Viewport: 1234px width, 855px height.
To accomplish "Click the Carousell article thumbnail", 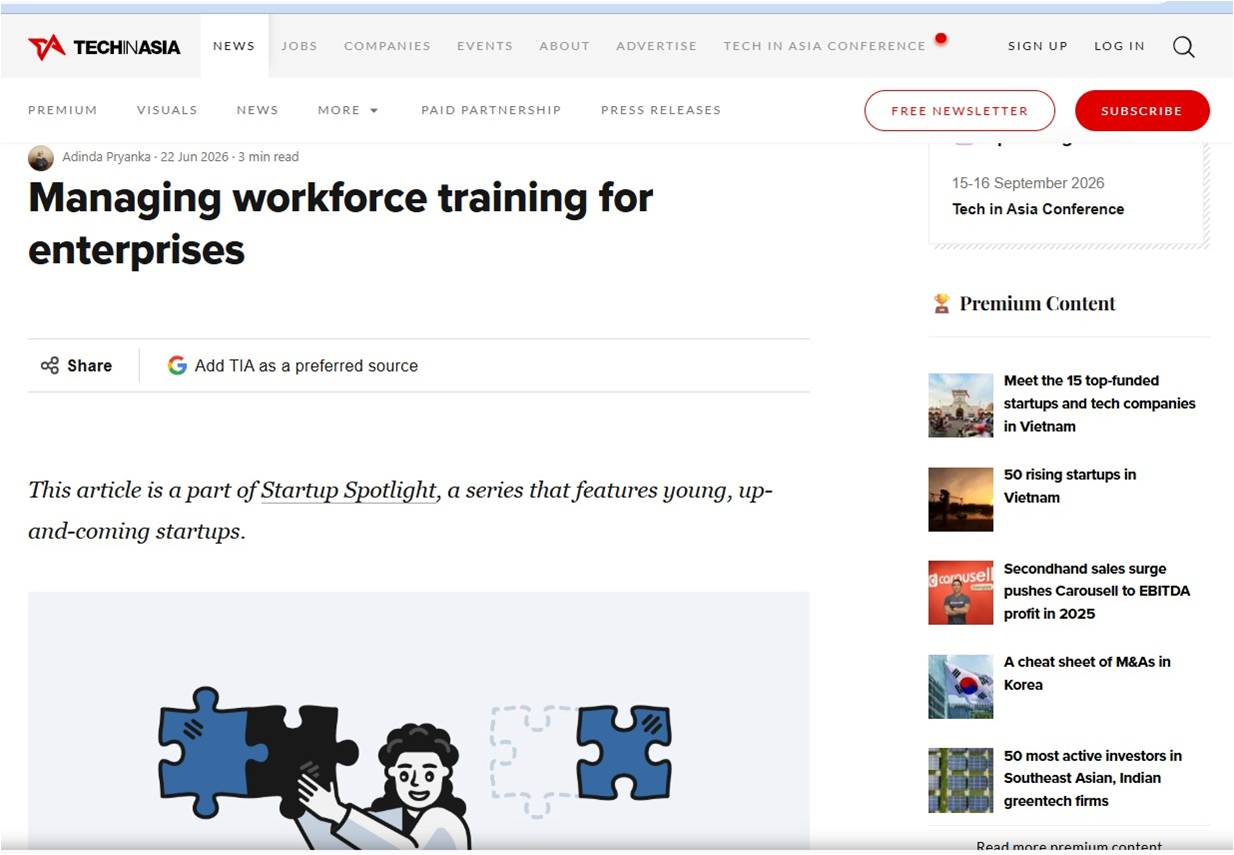I will (x=960, y=593).
